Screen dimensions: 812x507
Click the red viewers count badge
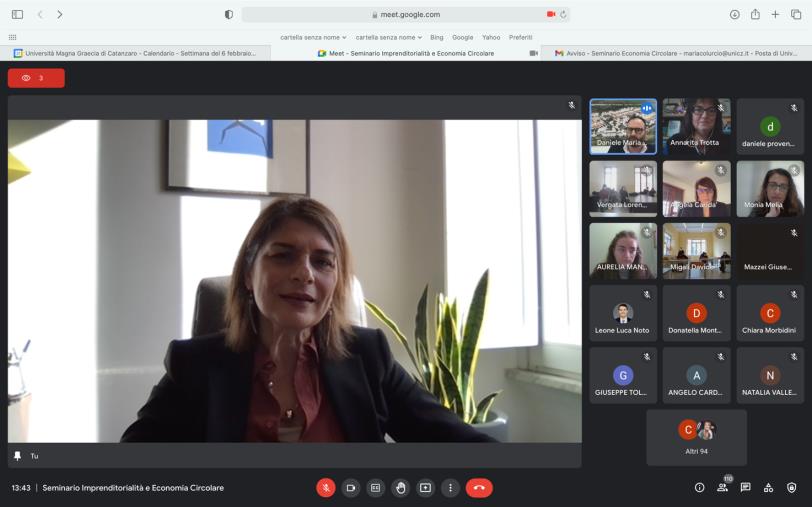tap(36, 78)
